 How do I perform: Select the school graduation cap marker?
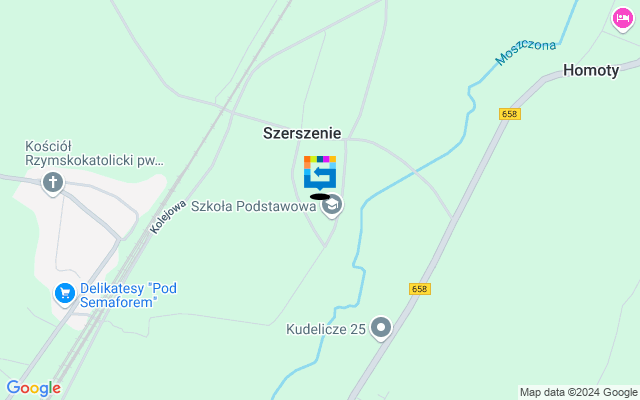pyautogui.click(x=332, y=205)
